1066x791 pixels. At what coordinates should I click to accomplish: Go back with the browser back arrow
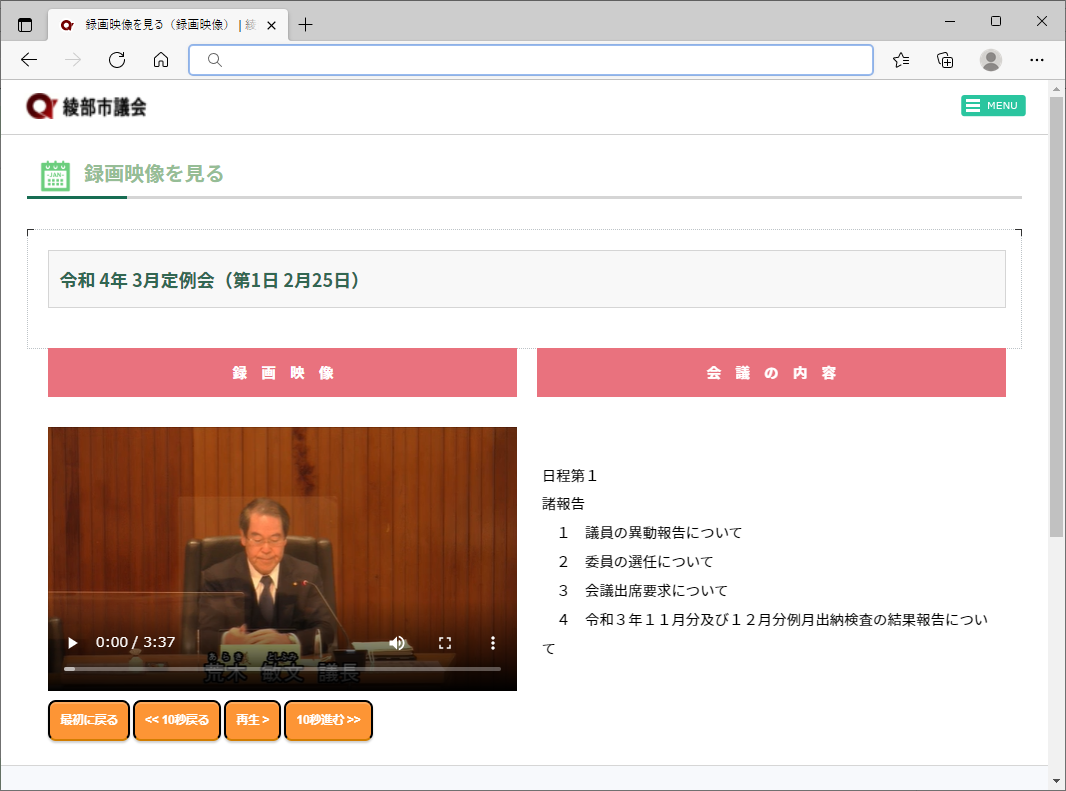[x=29, y=60]
